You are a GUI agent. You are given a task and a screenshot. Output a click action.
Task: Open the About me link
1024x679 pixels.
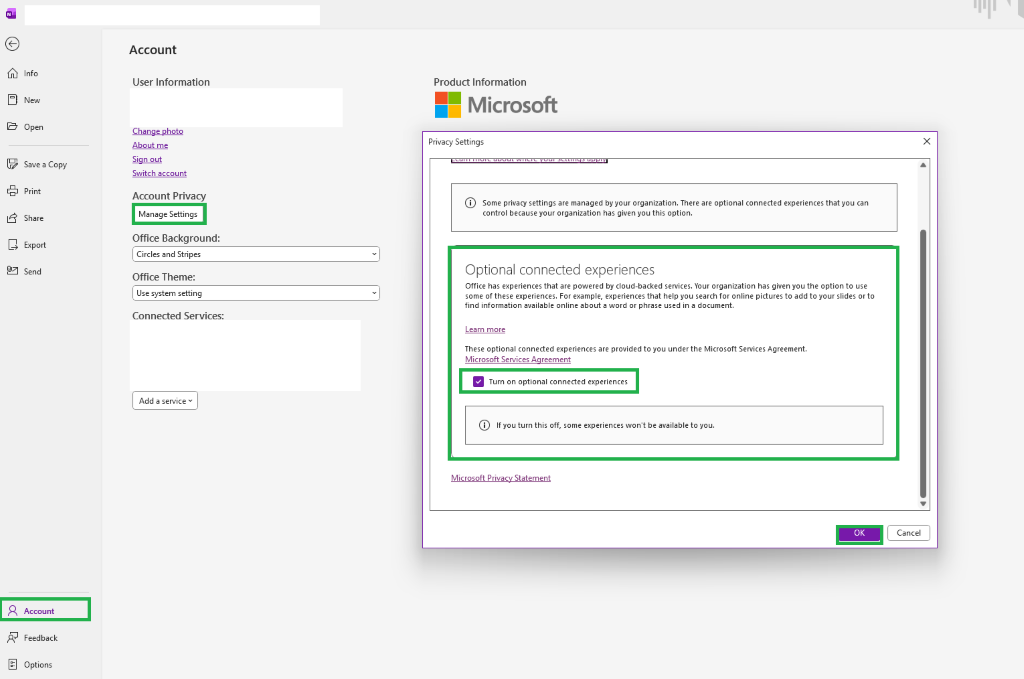click(x=150, y=145)
